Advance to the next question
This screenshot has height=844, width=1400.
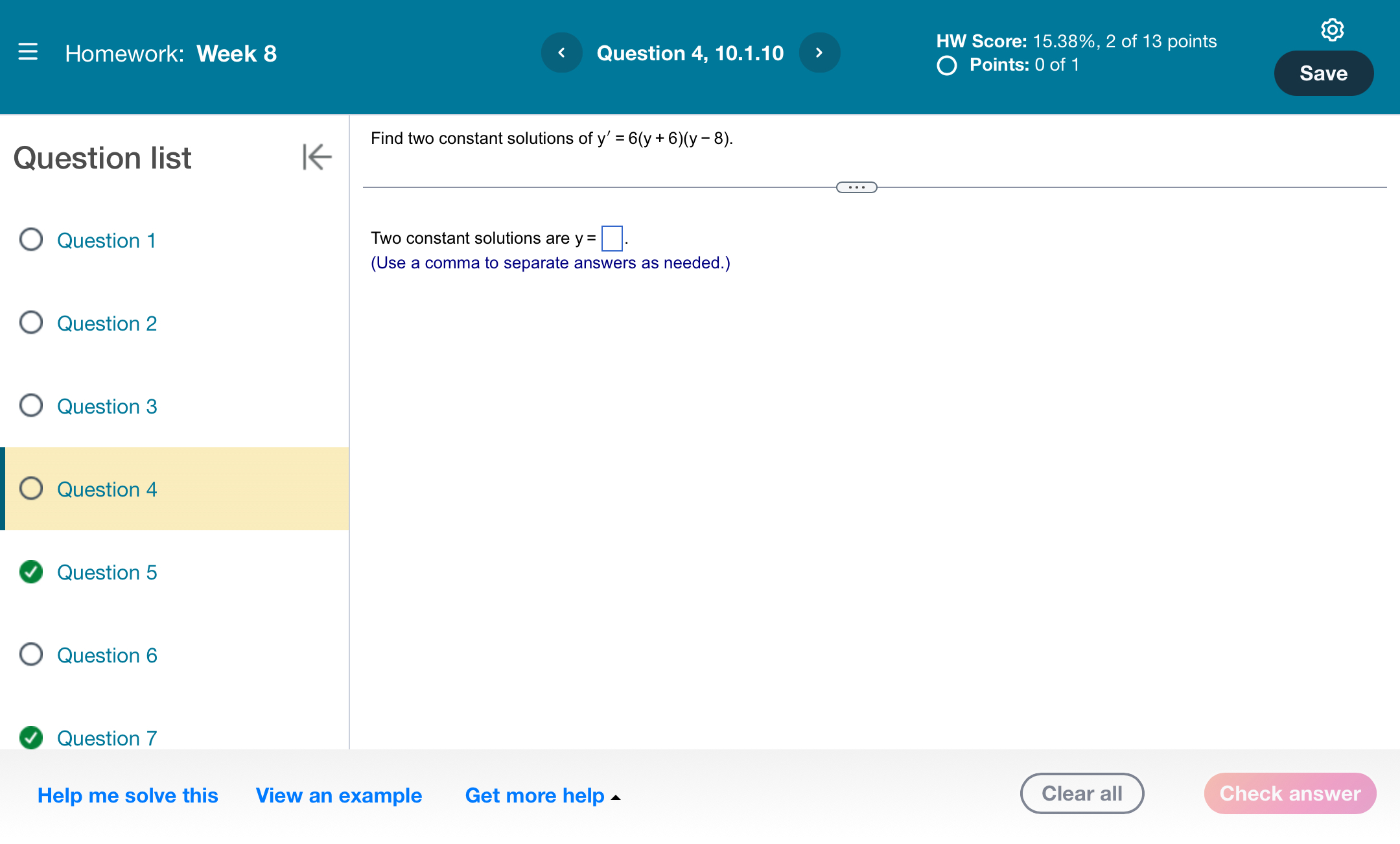pos(818,53)
